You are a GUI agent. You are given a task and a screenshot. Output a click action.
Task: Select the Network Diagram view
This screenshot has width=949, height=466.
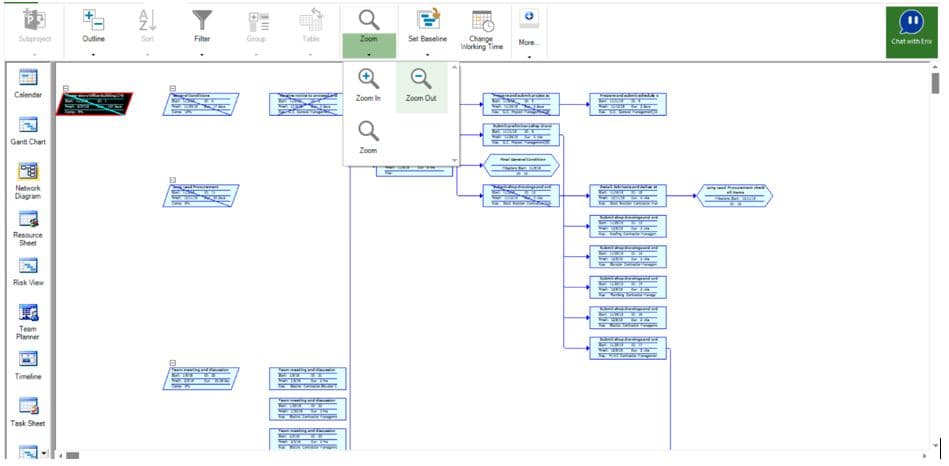pos(28,181)
